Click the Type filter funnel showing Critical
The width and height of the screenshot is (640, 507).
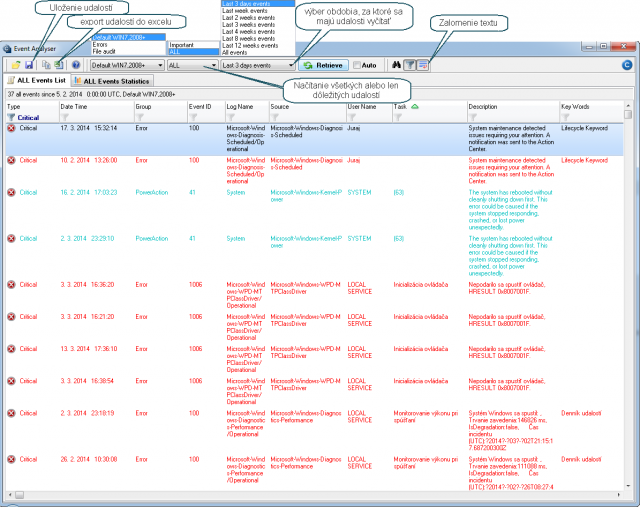11,118
